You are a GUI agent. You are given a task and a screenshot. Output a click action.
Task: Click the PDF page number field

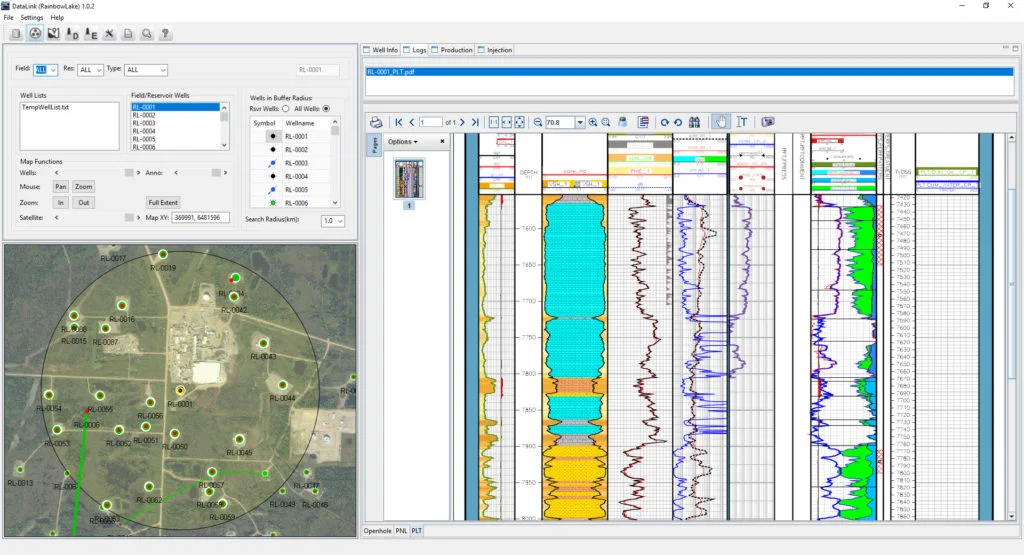point(430,122)
